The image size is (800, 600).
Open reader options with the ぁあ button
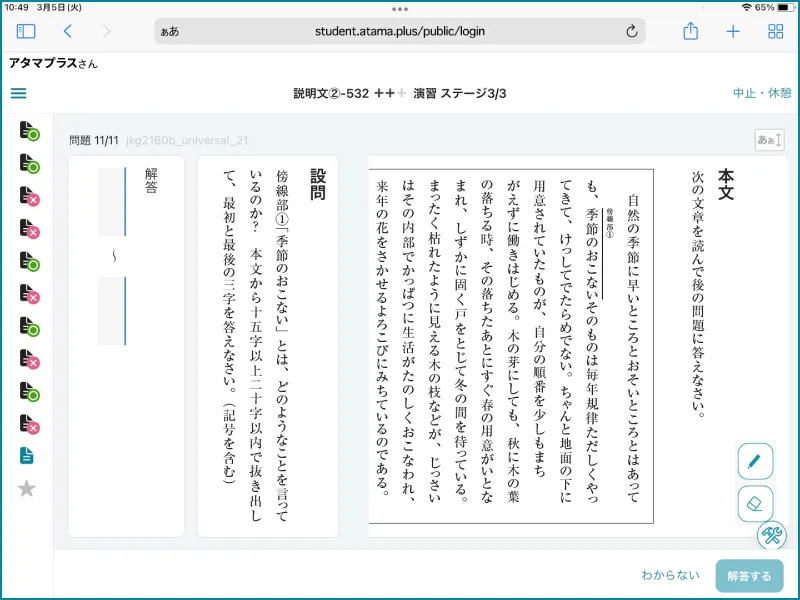(x=170, y=31)
